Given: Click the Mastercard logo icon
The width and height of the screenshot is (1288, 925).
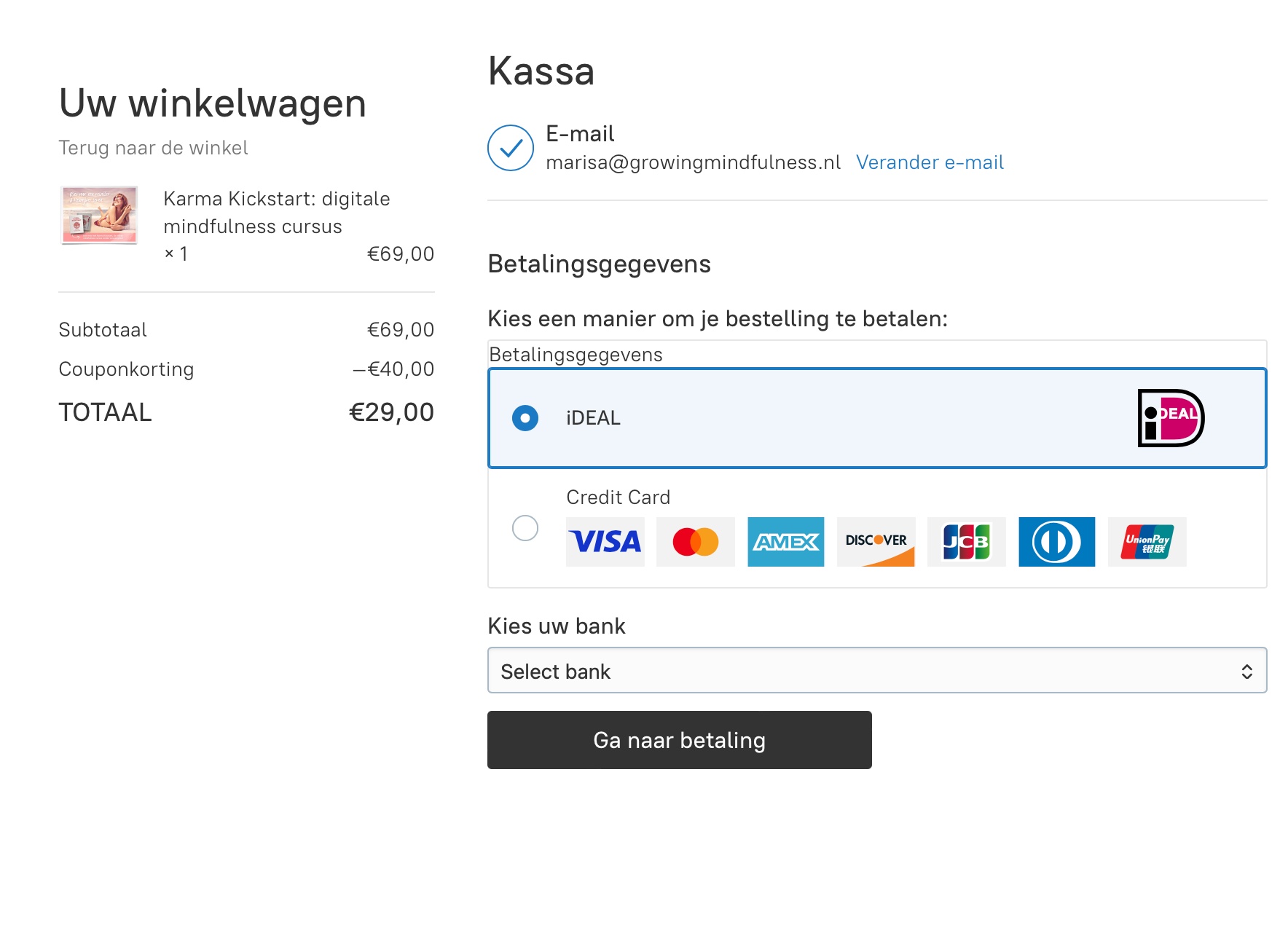Looking at the screenshot, I should (696, 542).
